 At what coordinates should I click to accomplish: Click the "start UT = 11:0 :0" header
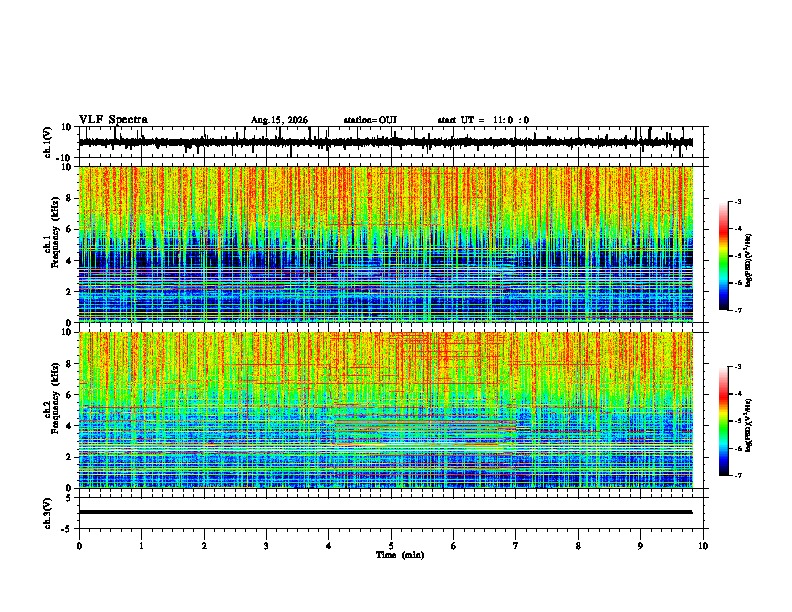point(483,120)
